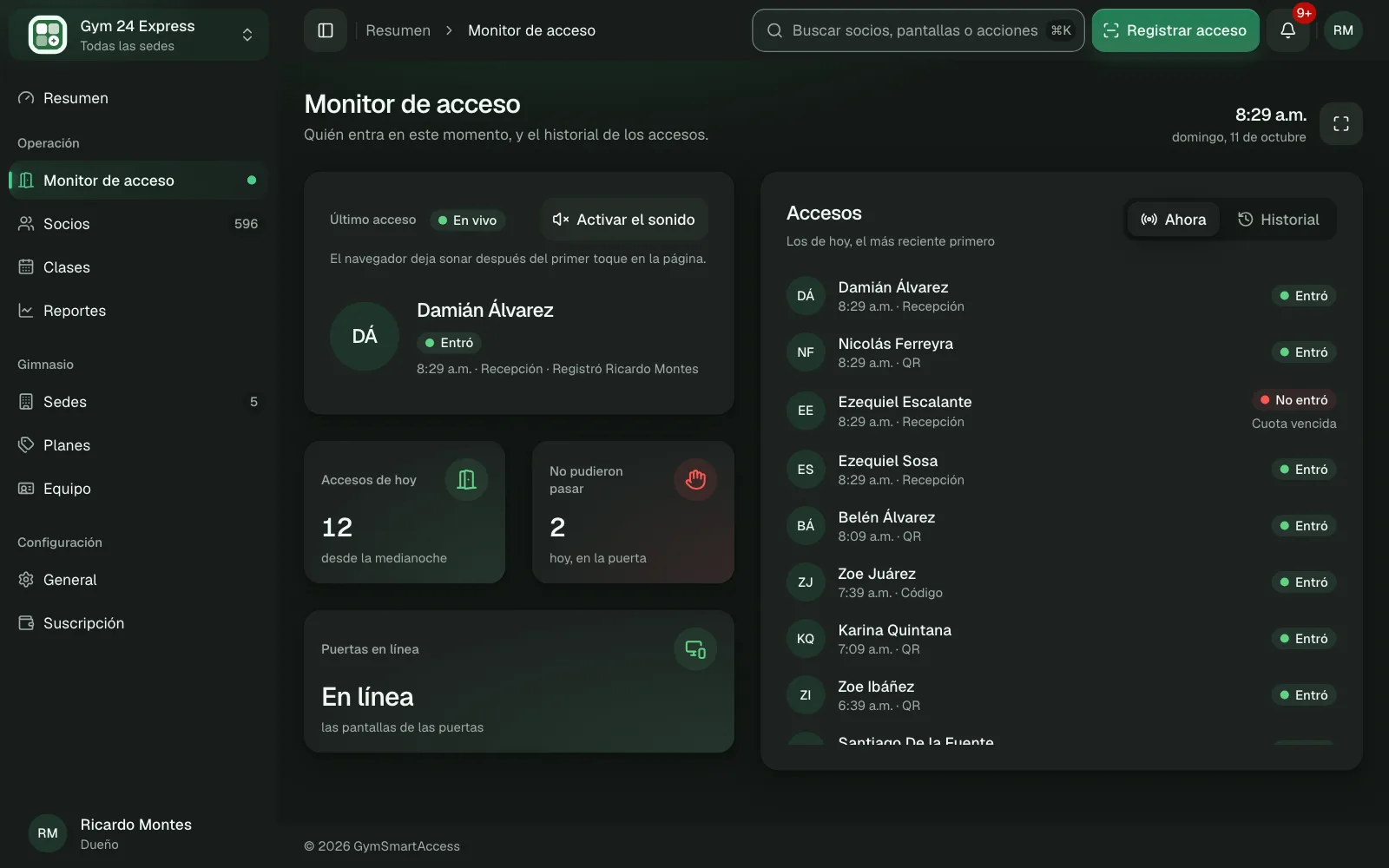Switch to the Ahora tab

point(1174,220)
